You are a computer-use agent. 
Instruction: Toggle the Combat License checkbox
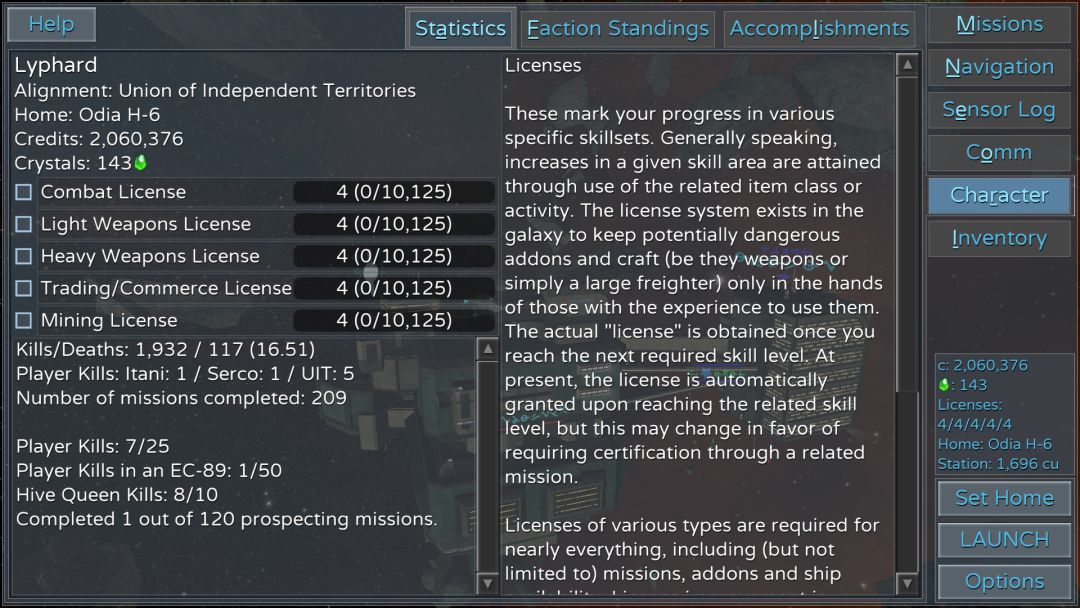click(x=24, y=192)
